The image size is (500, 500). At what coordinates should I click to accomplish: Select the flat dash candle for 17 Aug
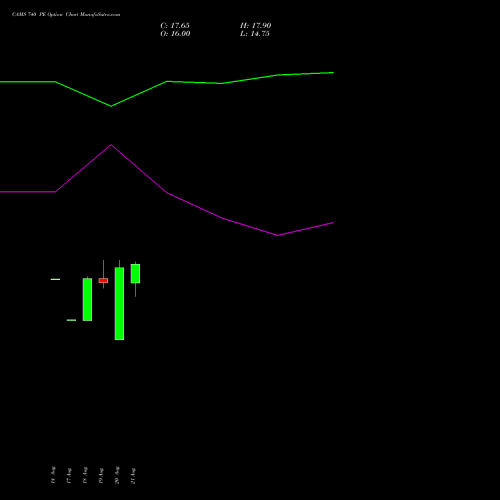coord(71,320)
